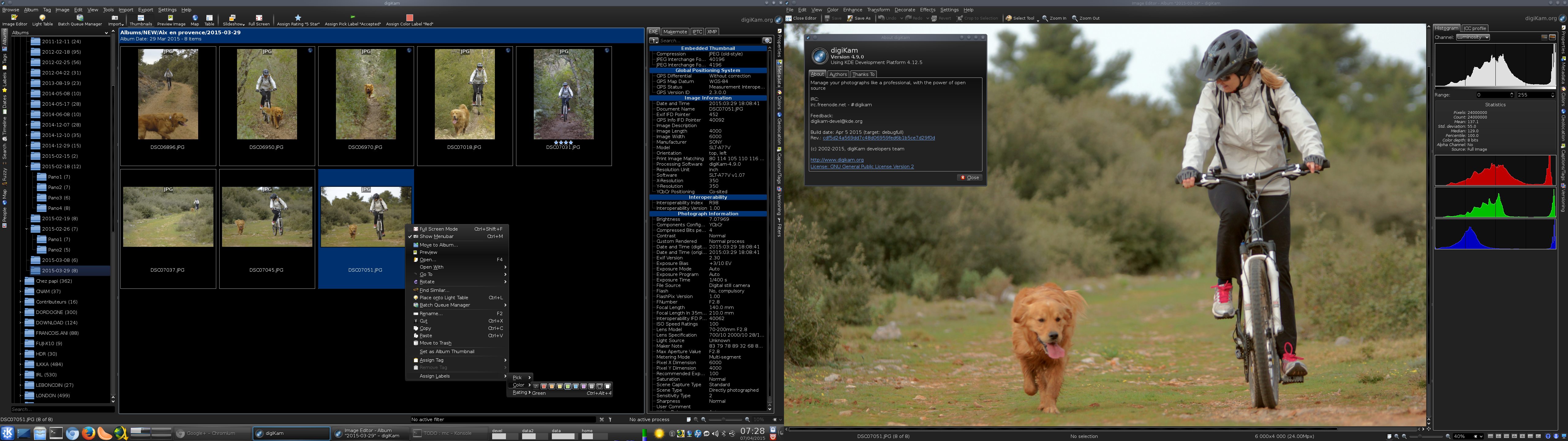The image size is (1568, 441).
Task: Switch to Table view in toolbar
Action: click(x=209, y=21)
